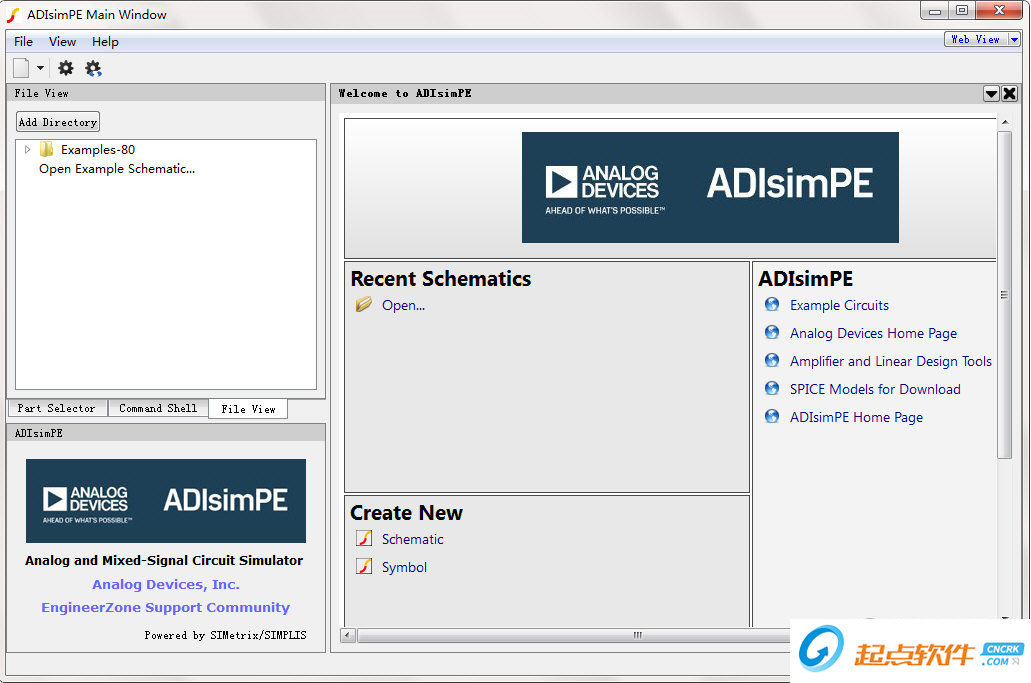Select the Examples-80 folder icon
The width and height of the screenshot is (1031, 683).
(x=47, y=149)
